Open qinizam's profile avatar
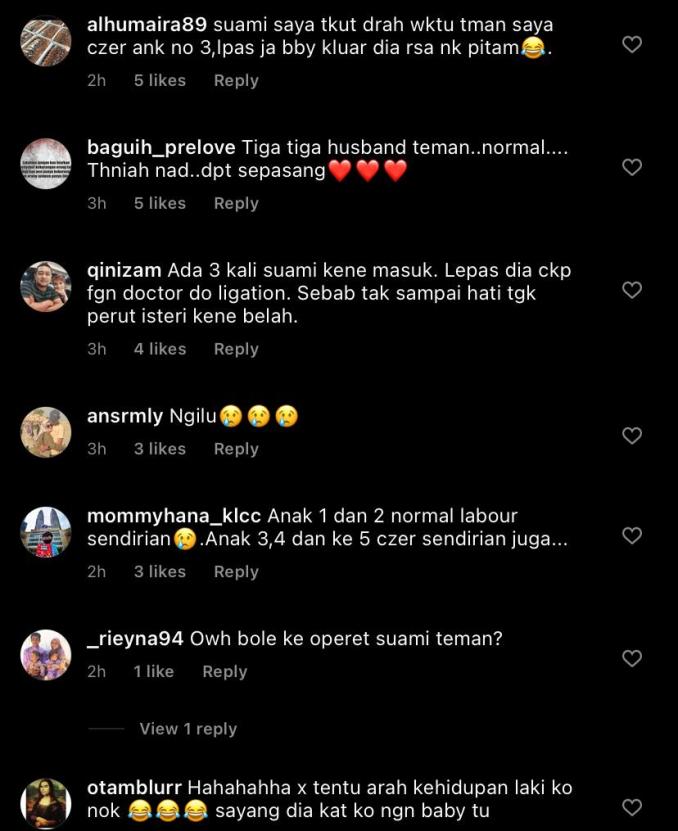This screenshot has height=831, width=678. (x=46, y=286)
